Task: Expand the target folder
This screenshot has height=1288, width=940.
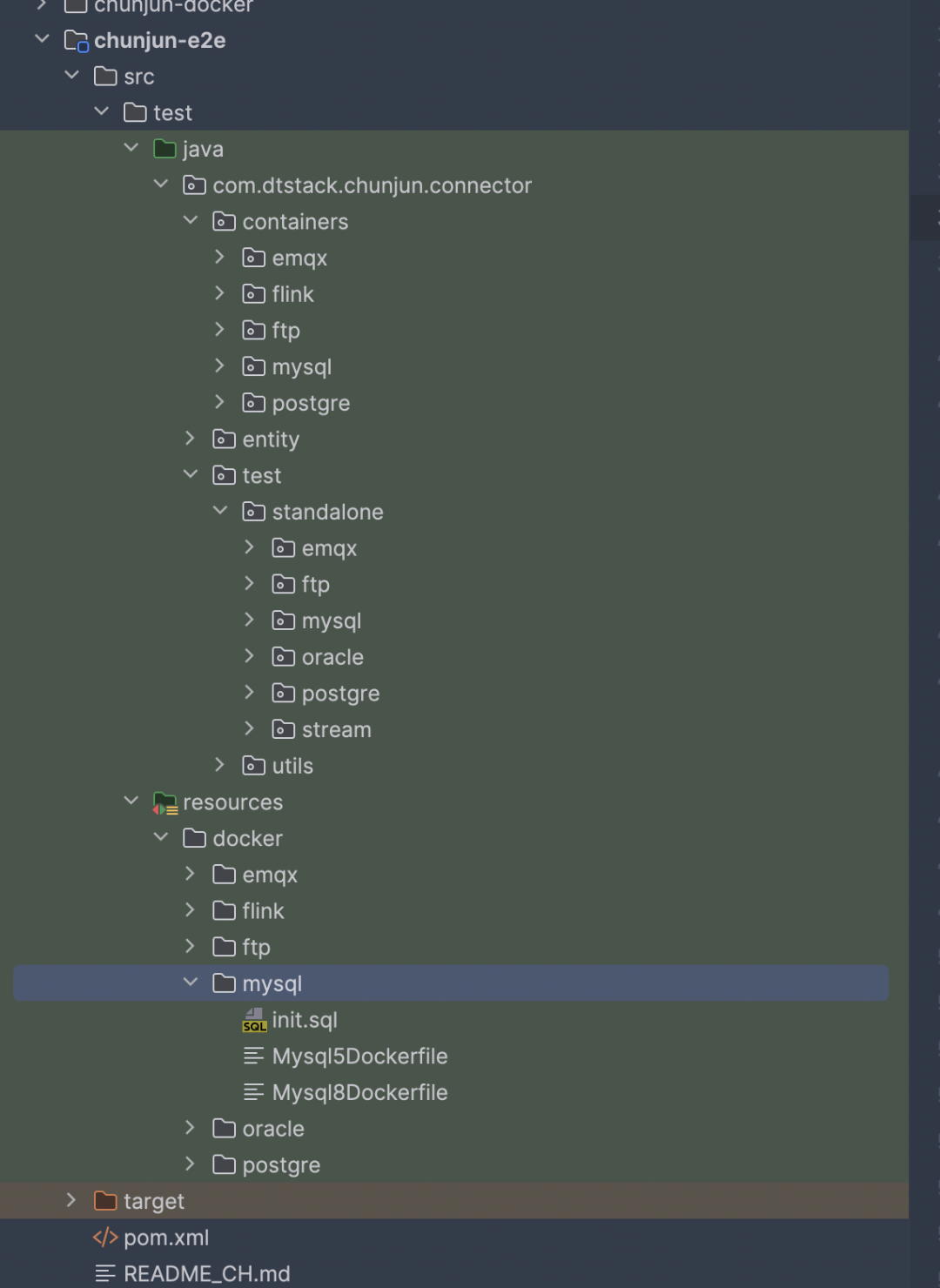Action: click(x=71, y=1201)
